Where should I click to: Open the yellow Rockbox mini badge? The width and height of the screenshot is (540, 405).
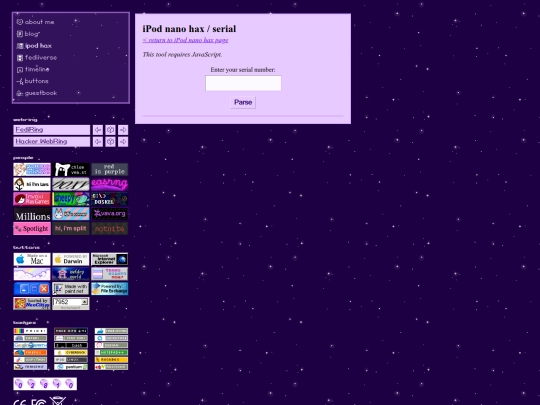point(111,360)
